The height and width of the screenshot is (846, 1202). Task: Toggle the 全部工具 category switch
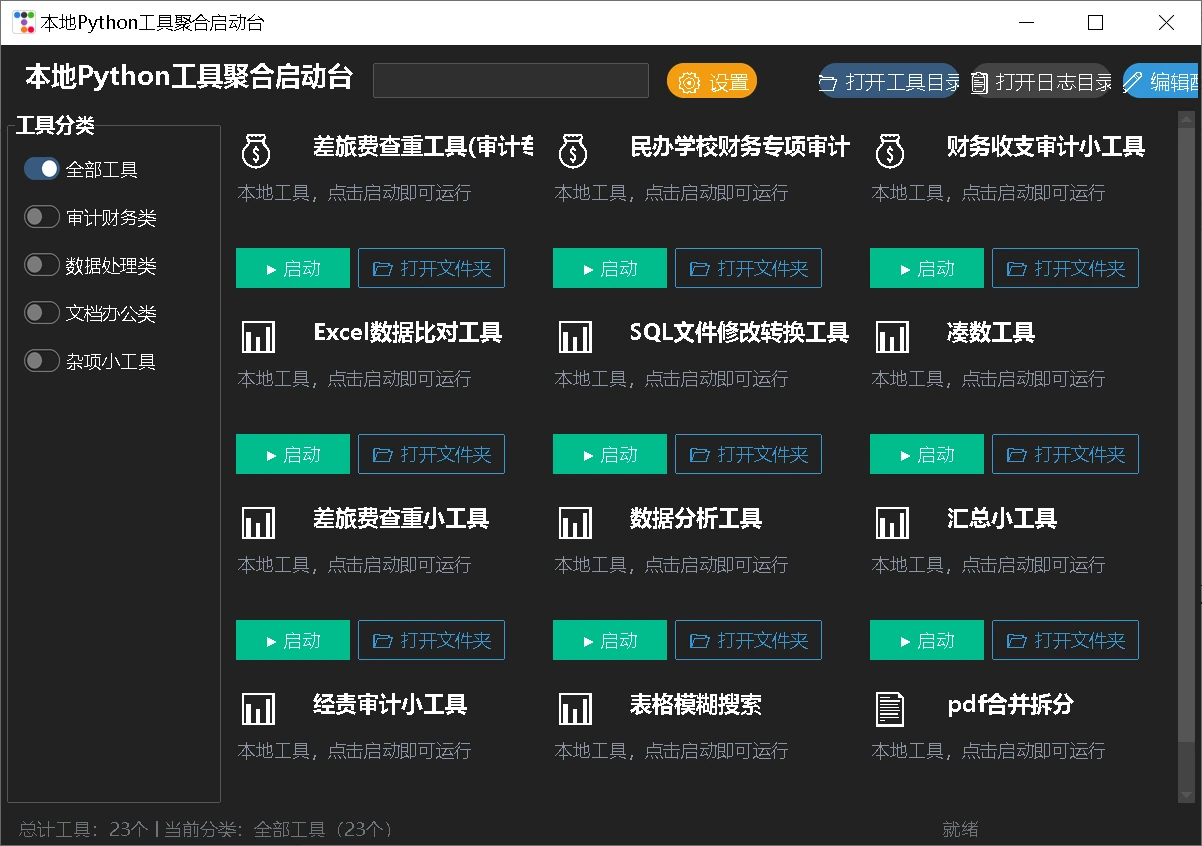(x=42, y=169)
